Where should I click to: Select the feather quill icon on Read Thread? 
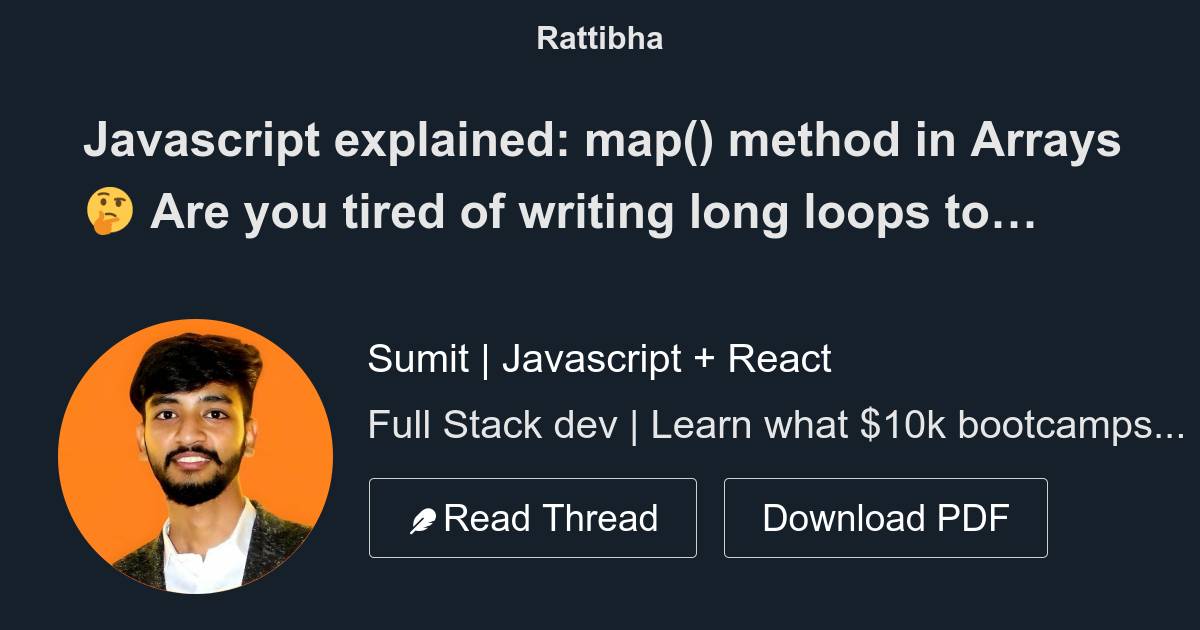(x=425, y=517)
